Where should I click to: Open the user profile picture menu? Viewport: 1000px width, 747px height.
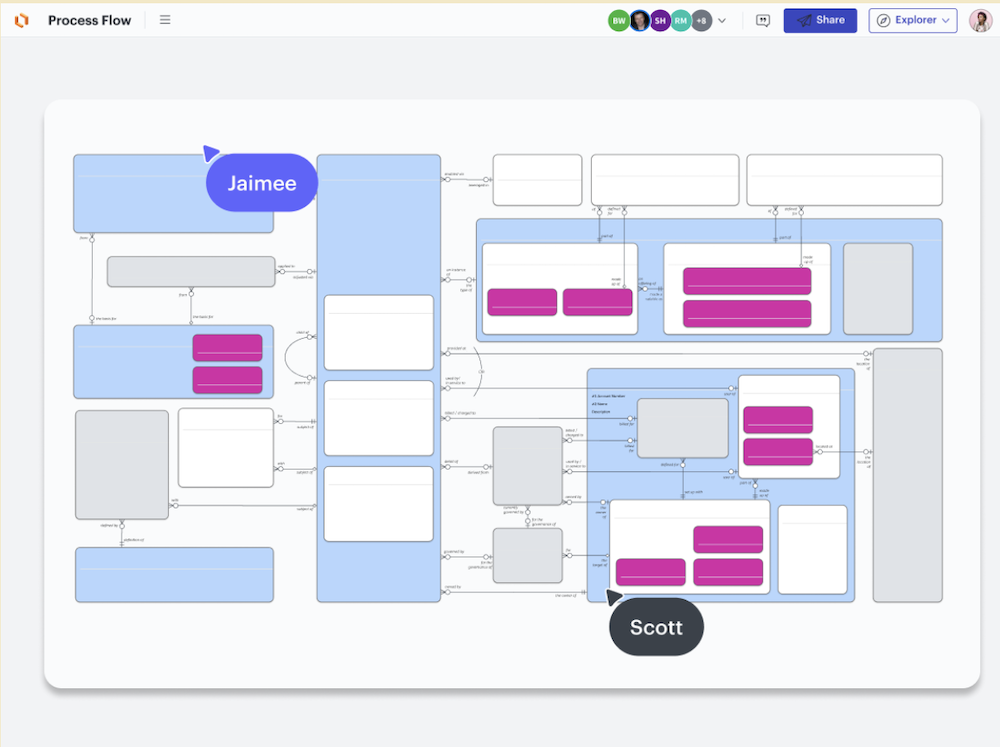(980, 21)
